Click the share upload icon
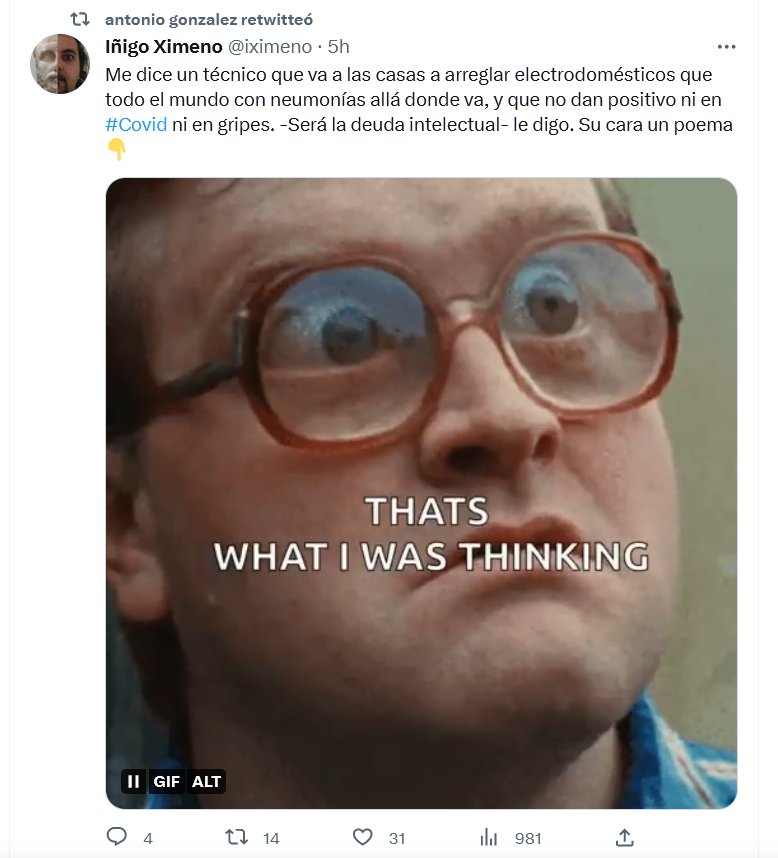Image resolution: width=778 pixels, height=858 pixels. click(x=624, y=837)
